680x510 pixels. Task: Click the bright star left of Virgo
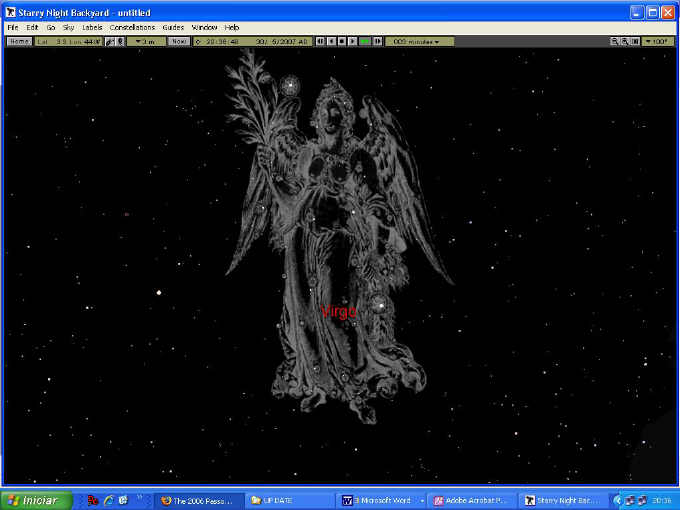pos(159,293)
